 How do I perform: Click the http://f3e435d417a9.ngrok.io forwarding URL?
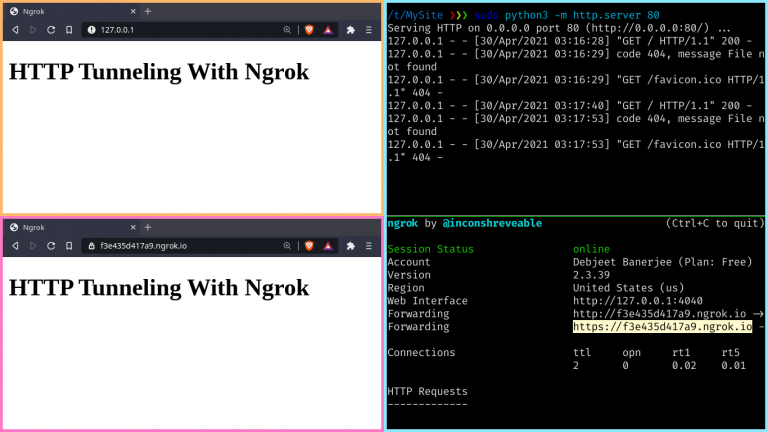(659, 313)
